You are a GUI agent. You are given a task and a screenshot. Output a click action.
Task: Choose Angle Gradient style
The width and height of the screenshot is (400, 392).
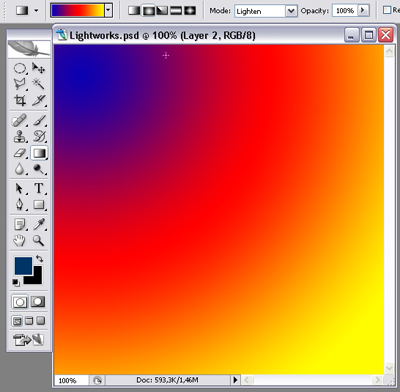coord(162,11)
